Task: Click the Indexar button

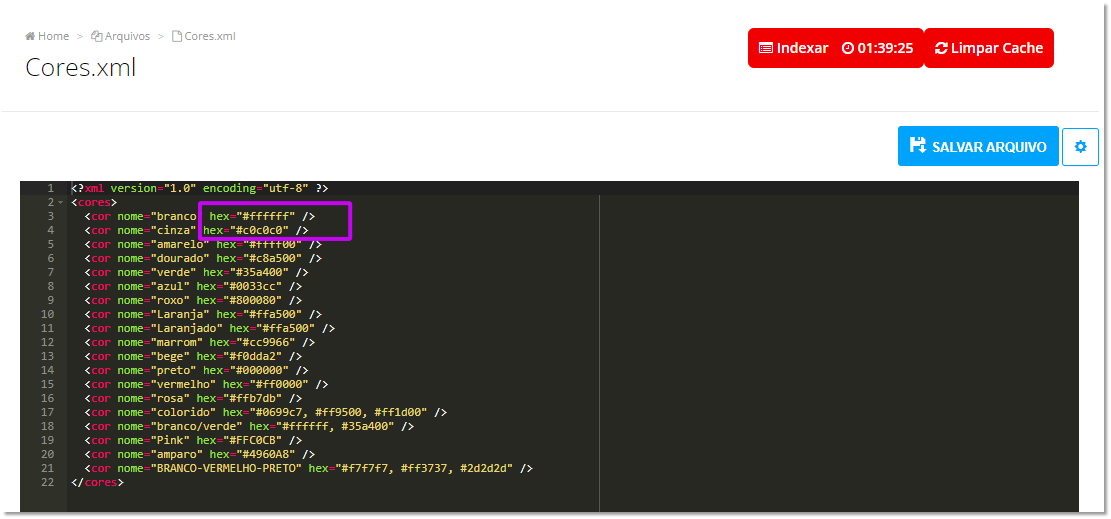Action: [793, 48]
